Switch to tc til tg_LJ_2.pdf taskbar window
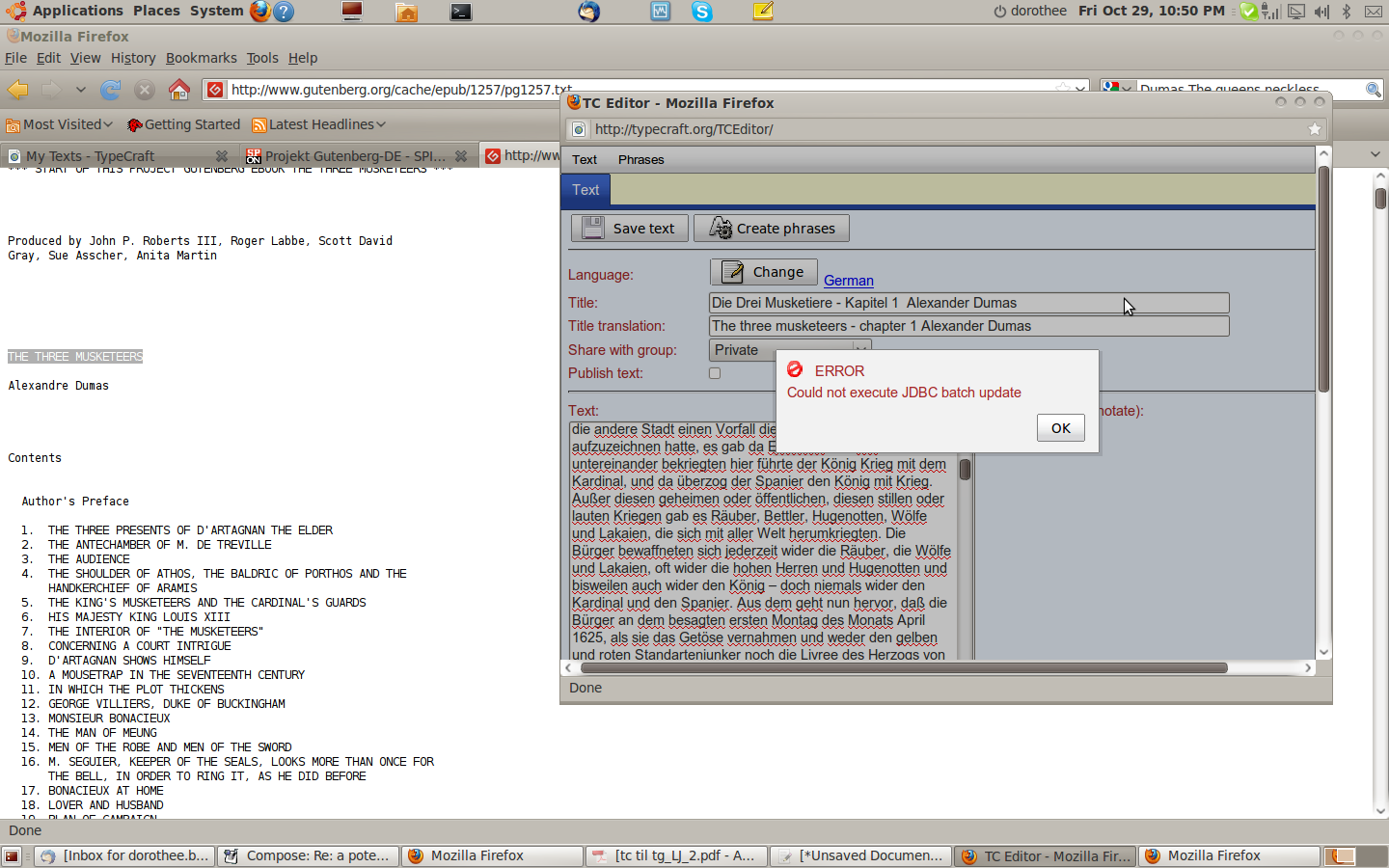 point(676,856)
